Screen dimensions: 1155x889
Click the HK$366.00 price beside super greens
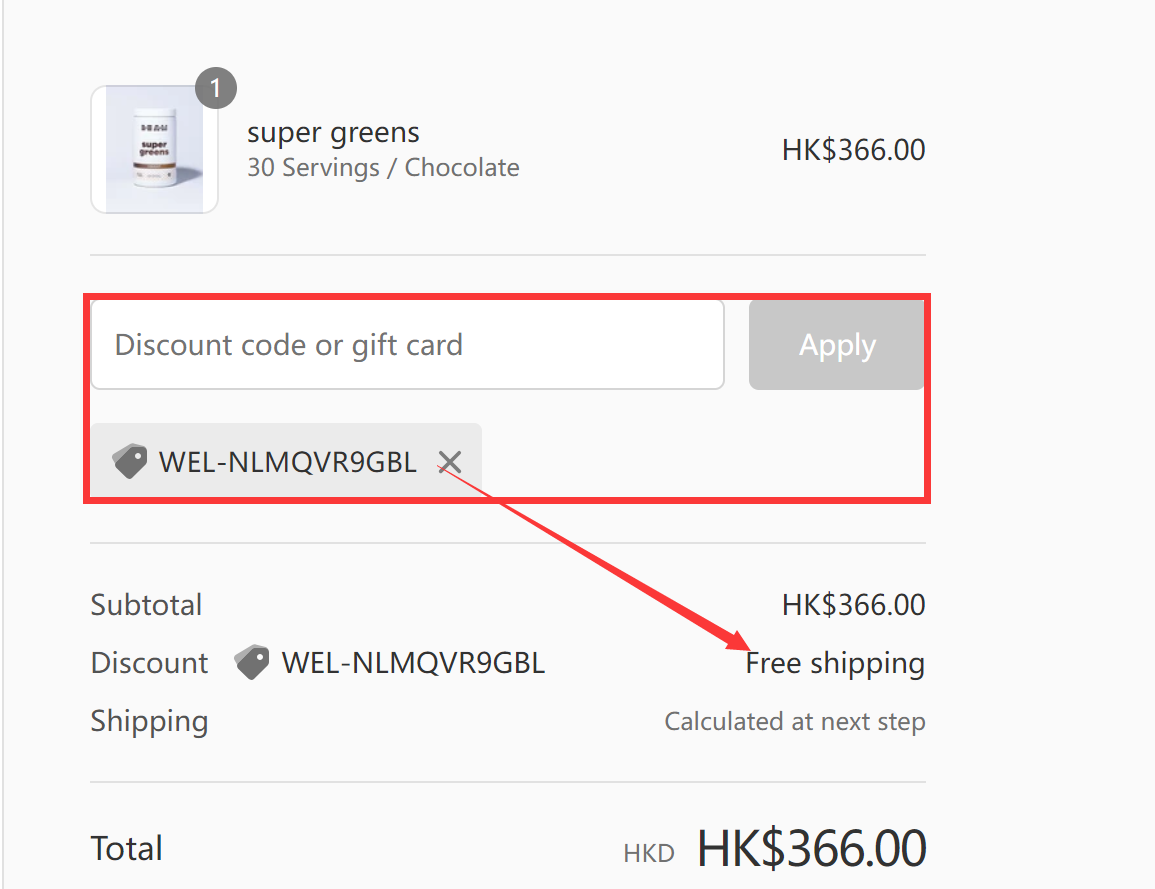[x=854, y=148]
